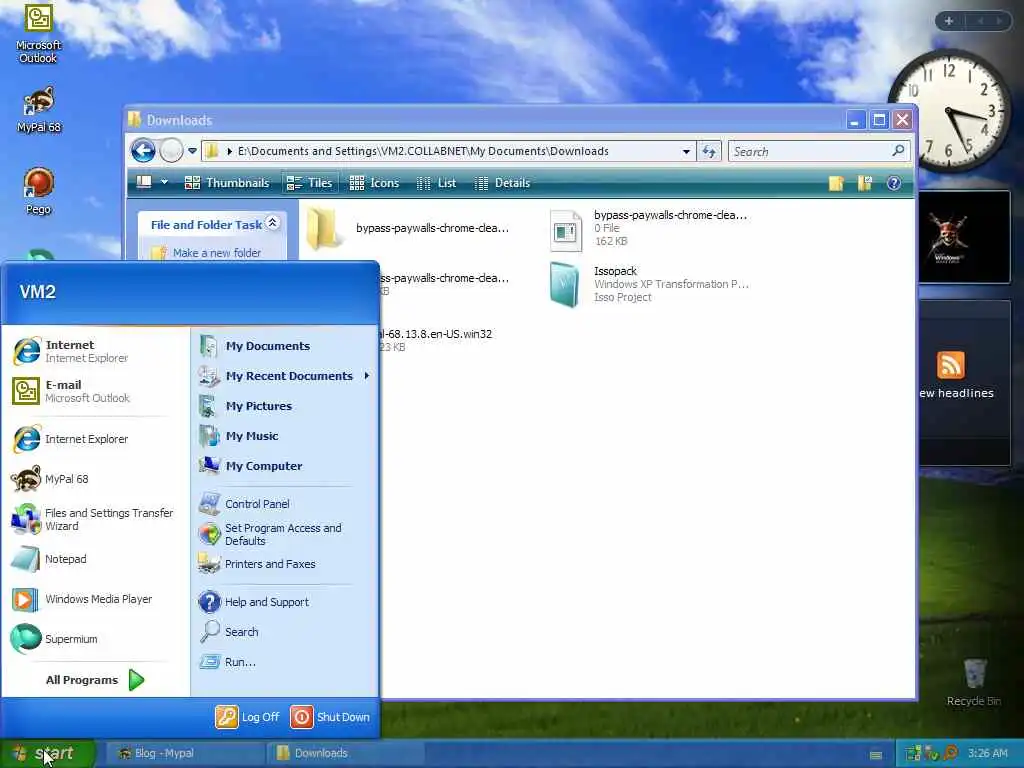
Task: Open My Pictures
Action: (x=285, y=406)
